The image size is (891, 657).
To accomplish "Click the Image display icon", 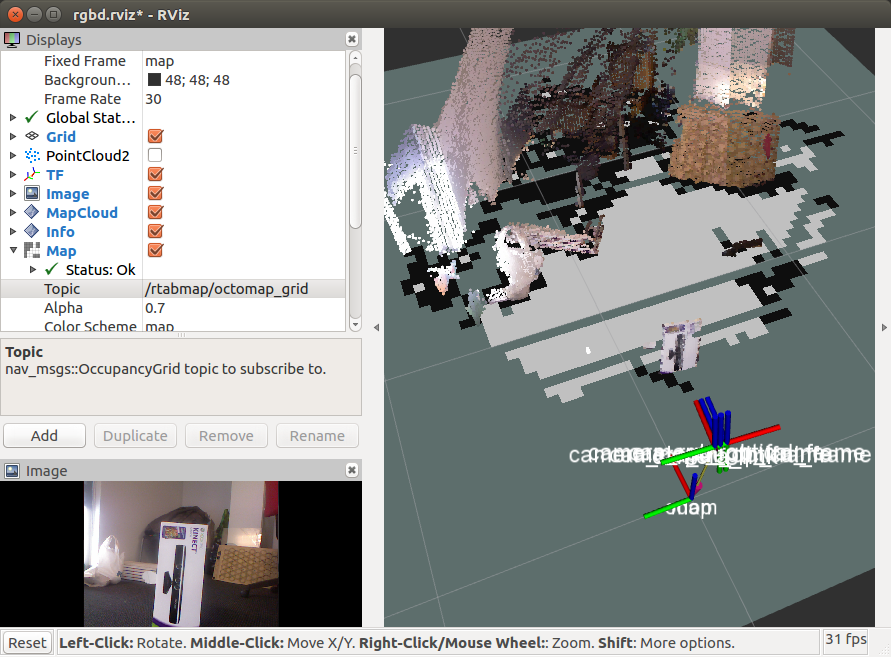I will coord(32,194).
